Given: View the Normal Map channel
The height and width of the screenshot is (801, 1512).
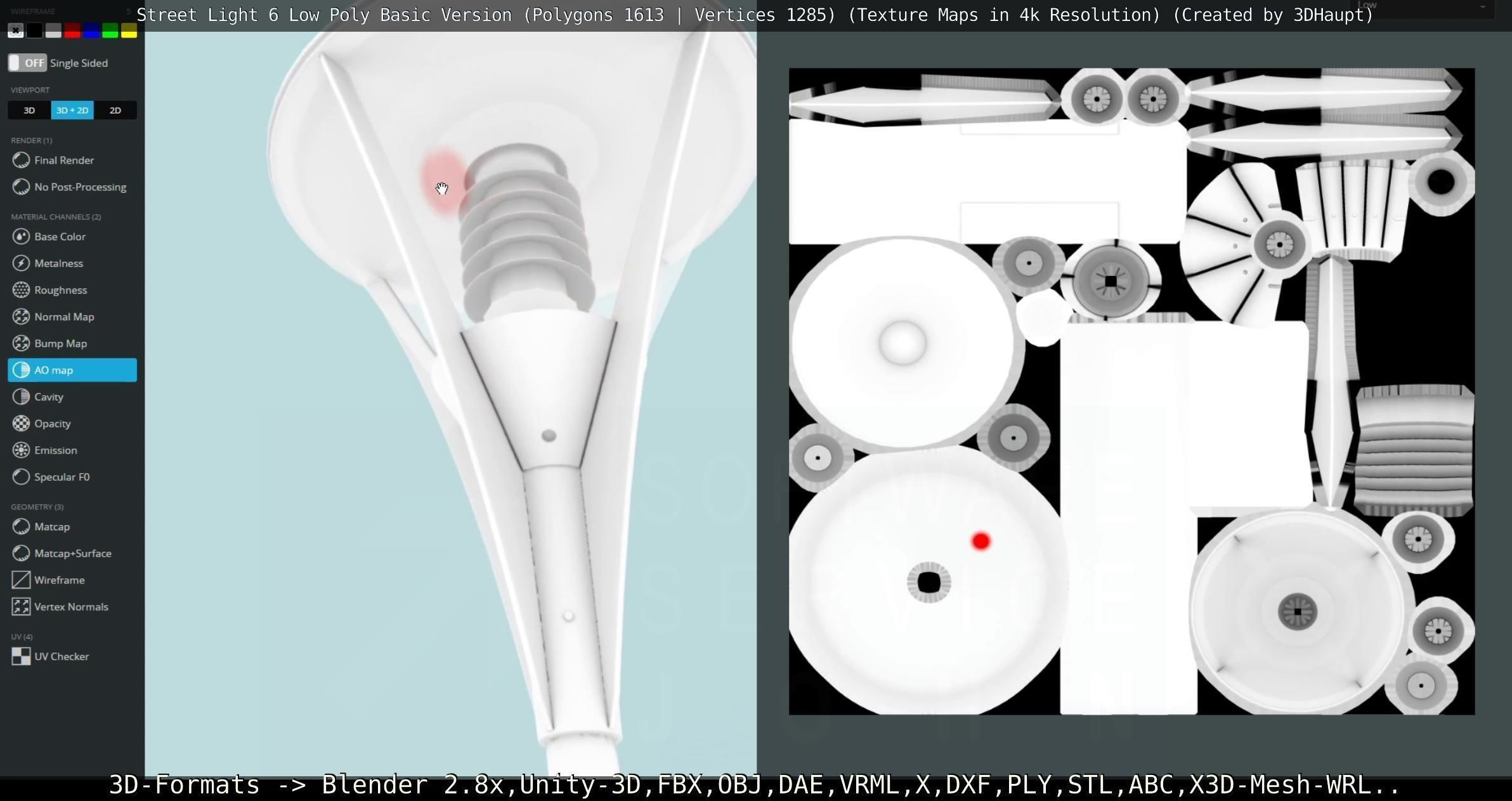Looking at the screenshot, I should (63, 316).
